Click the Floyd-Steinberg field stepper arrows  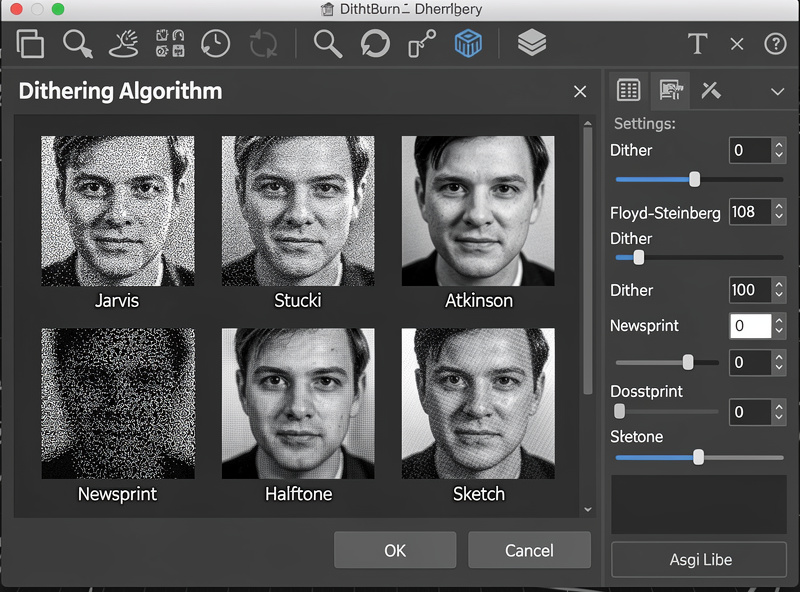[x=779, y=211]
